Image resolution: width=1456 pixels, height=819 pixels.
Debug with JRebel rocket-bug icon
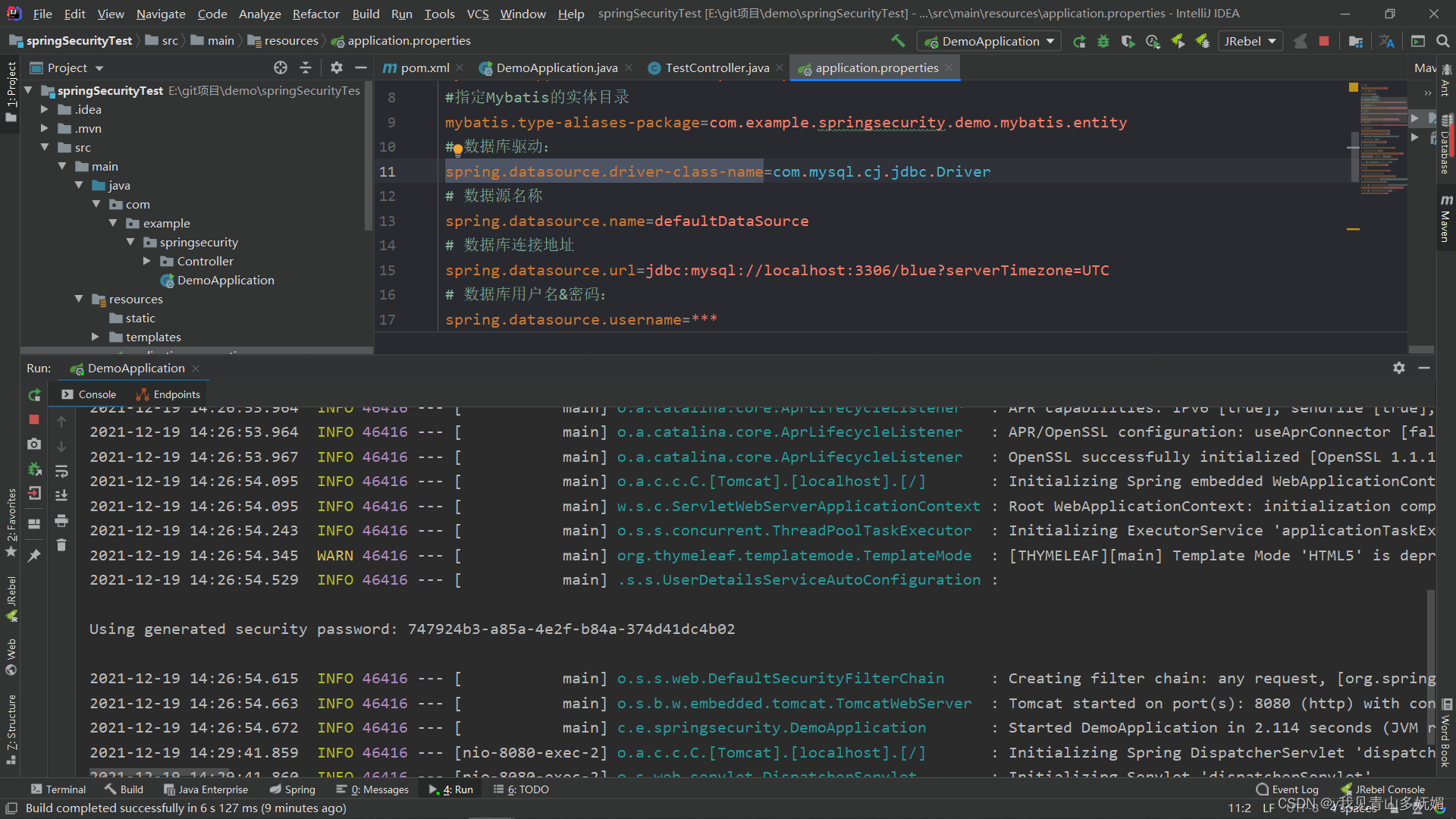click(1202, 42)
